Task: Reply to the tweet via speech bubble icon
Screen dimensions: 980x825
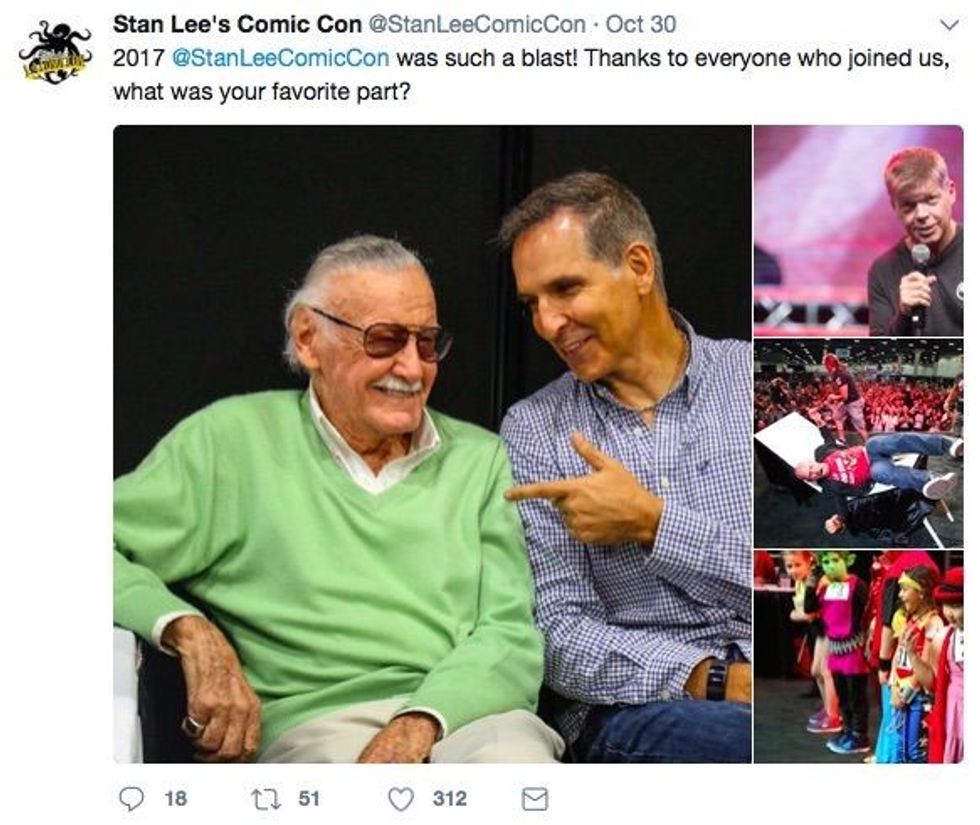Action: click(x=131, y=798)
